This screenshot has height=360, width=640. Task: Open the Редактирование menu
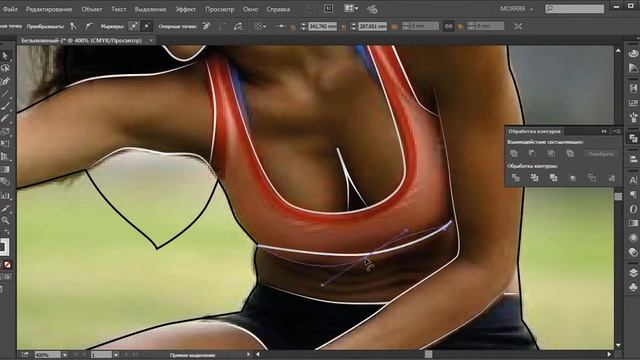pyautogui.click(x=49, y=9)
